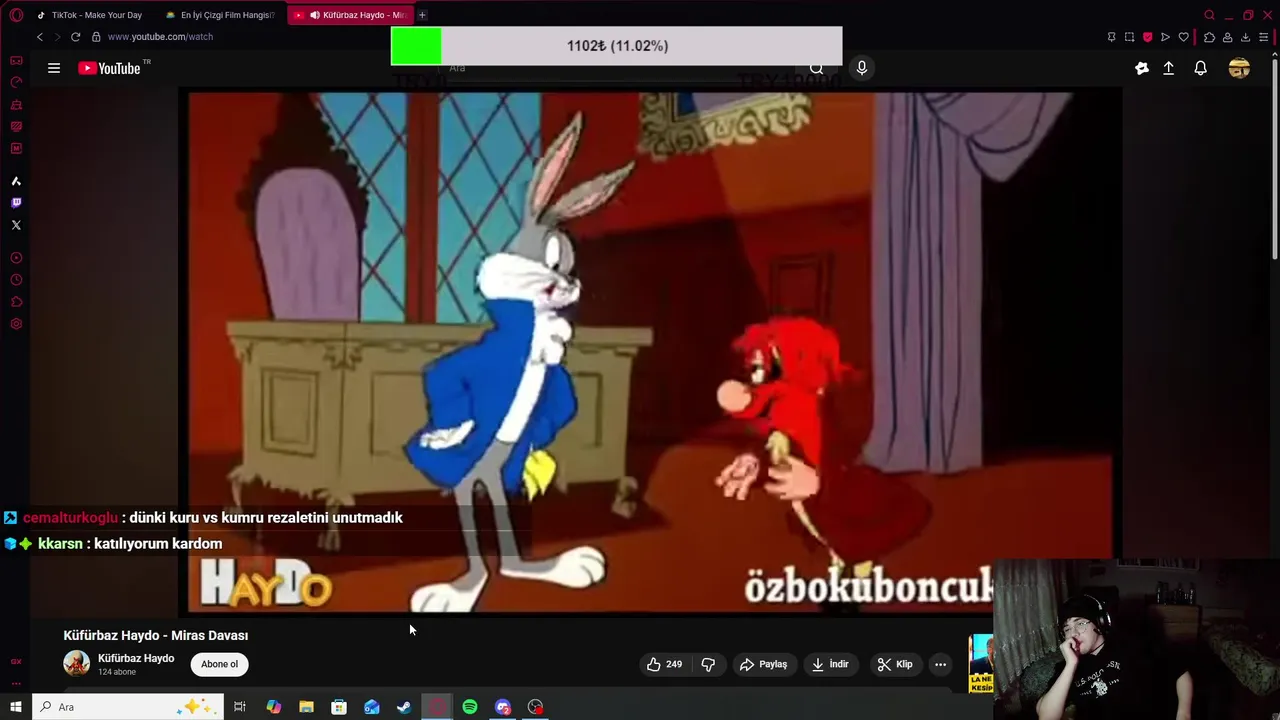Open Steam from the taskbar
1280x720 pixels.
pyautogui.click(x=404, y=707)
